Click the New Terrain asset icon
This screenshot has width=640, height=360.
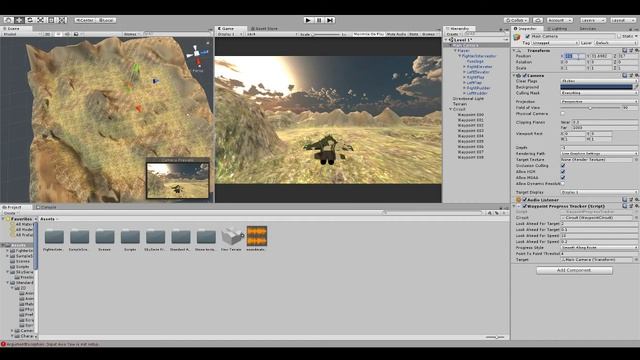click(x=231, y=236)
